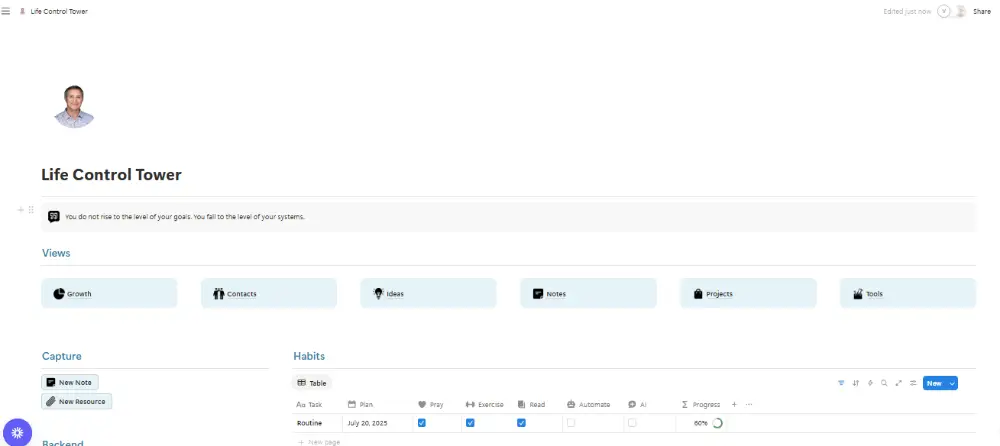Click the database settings icon
The height and width of the screenshot is (446, 1000).
click(x=913, y=383)
